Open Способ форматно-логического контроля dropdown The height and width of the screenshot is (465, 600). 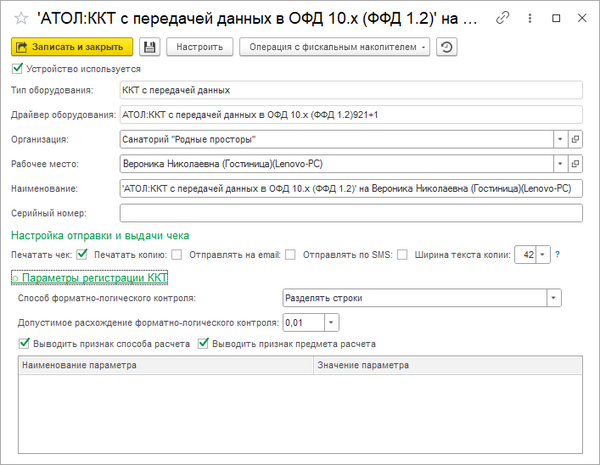(x=553, y=298)
